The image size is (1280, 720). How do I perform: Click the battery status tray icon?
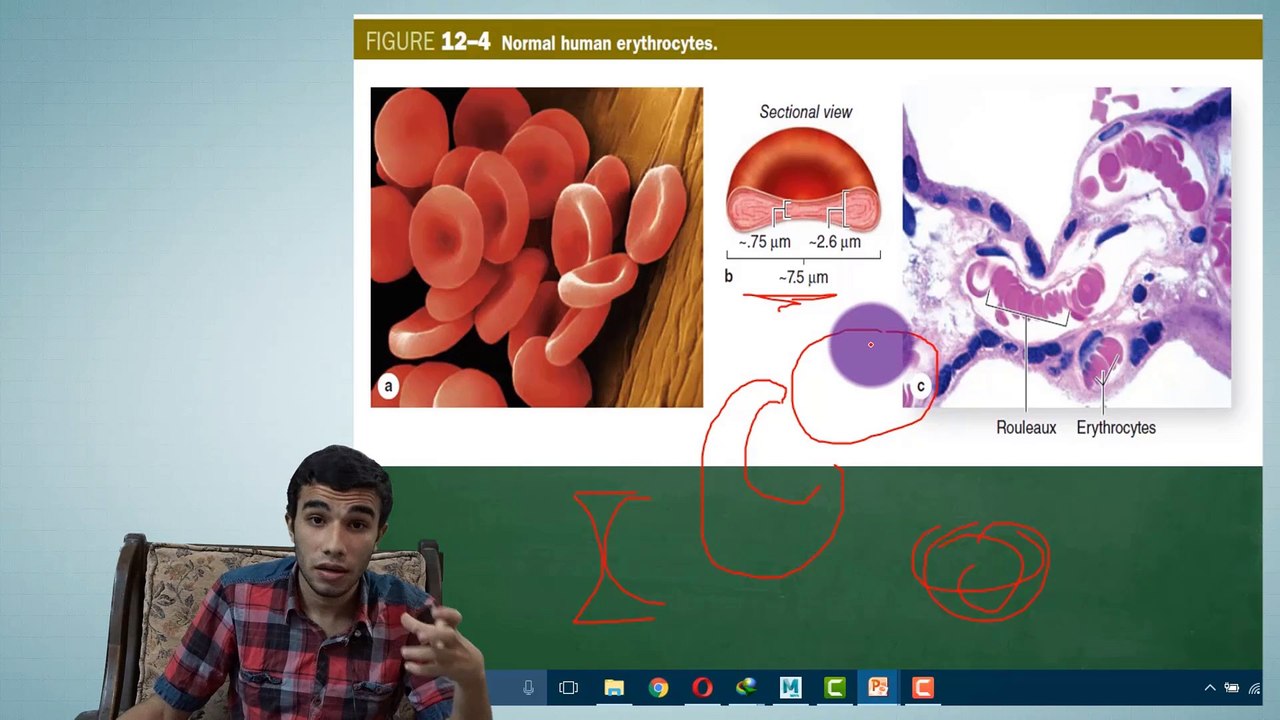pyautogui.click(x=1232, y=688)
